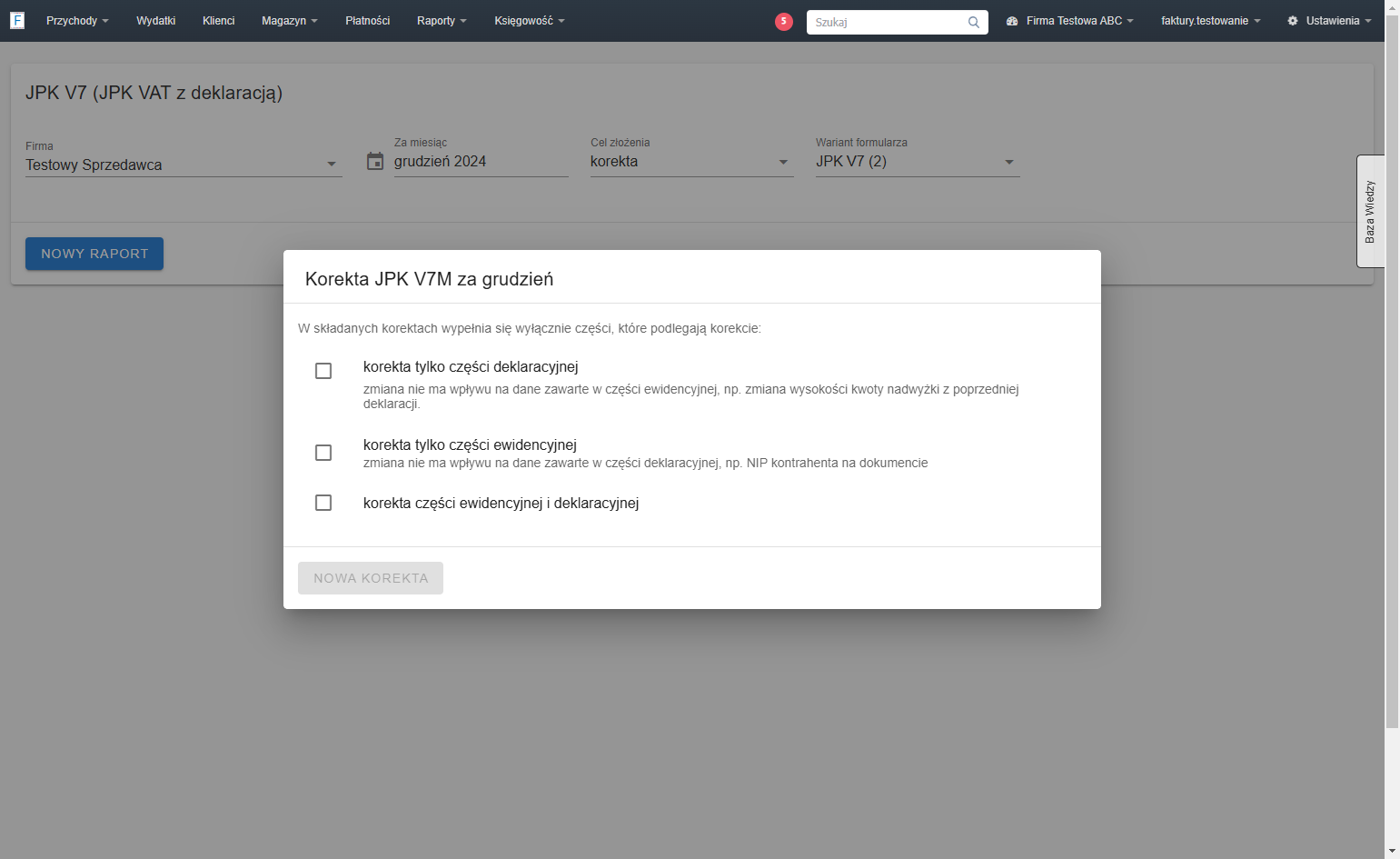The width and height of the screenshot is (1400, 859).
Task: Click the app logo icon in top-left
Action: (17, 20)
